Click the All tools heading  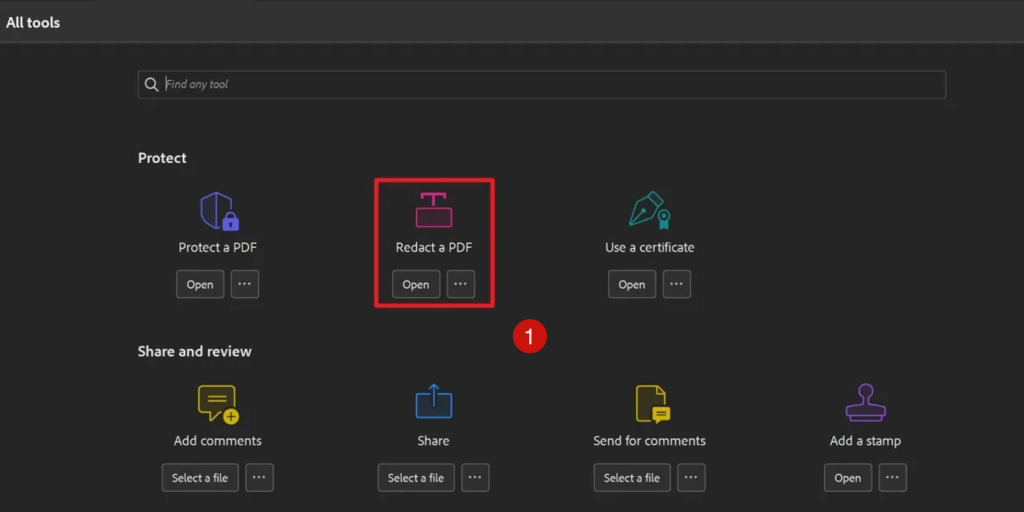pyautogui.click(x=33, y=22)
